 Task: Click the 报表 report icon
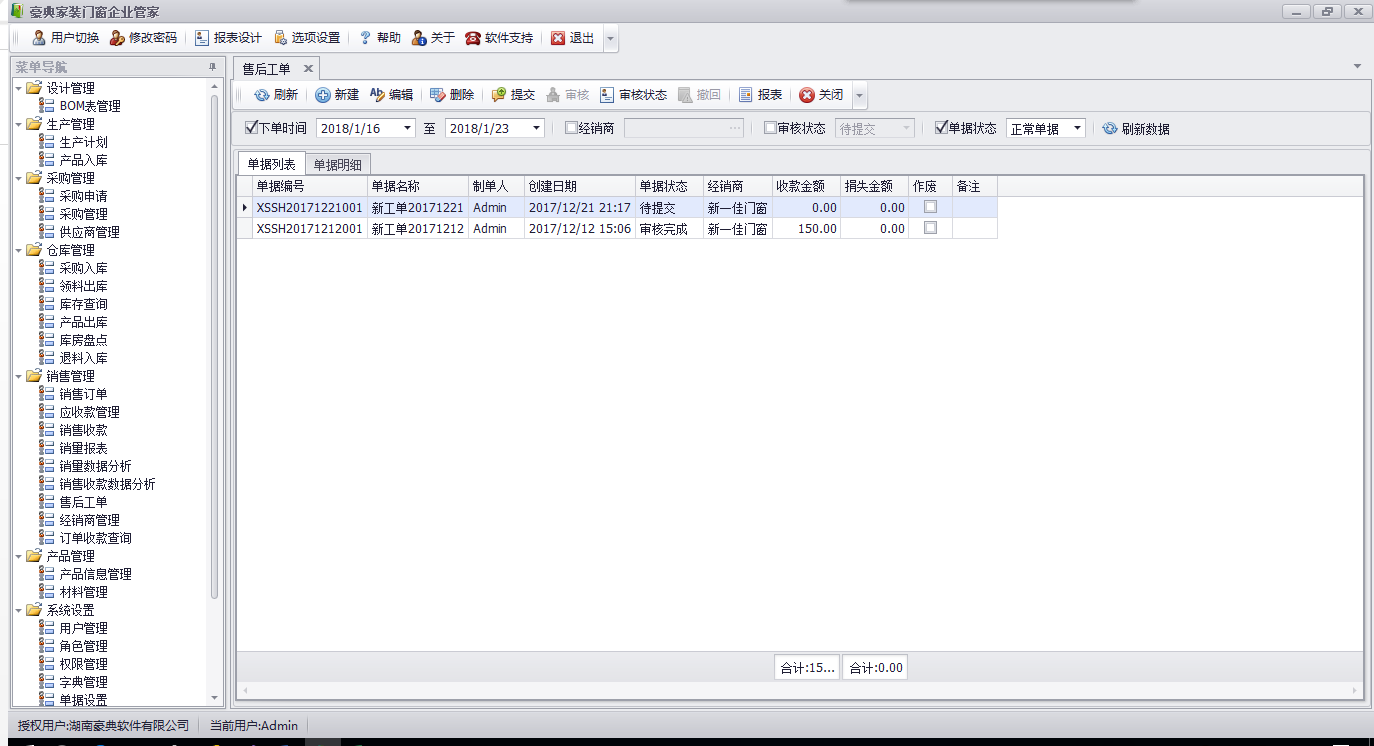(746, 95)
